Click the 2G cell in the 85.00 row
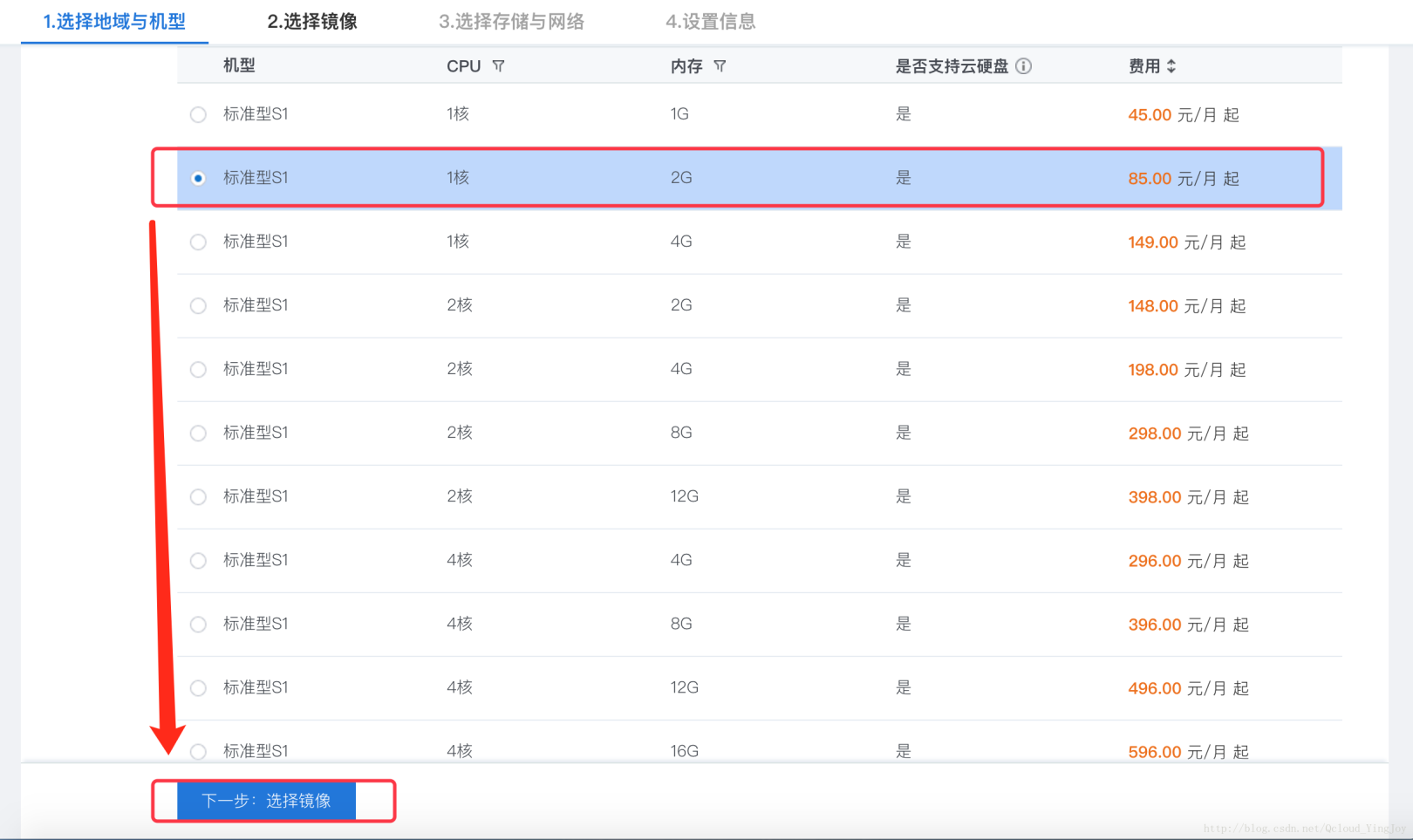 [x=681, y=178]
